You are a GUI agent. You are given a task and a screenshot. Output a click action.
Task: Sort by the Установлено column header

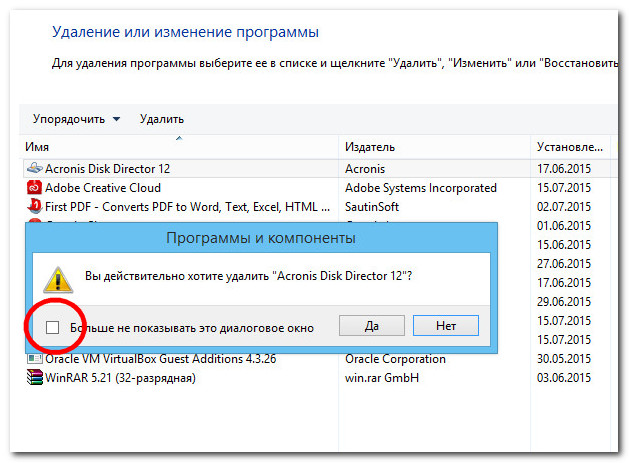pyautogui.click(x=570, y=147)
